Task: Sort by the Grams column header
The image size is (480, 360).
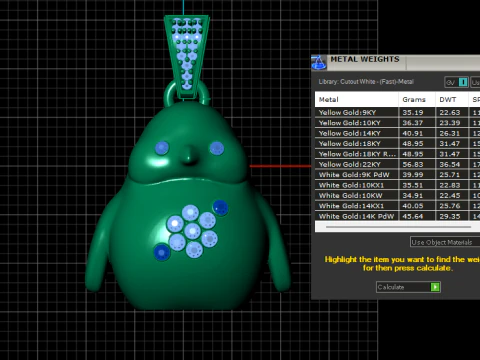Action: coord(417,99)
